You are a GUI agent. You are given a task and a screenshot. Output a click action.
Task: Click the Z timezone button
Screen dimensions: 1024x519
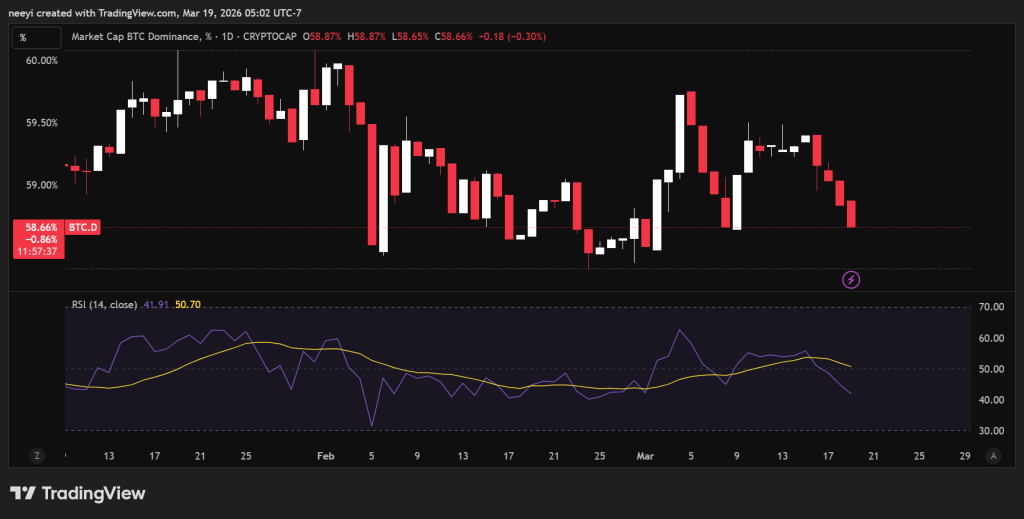[37, 455]
